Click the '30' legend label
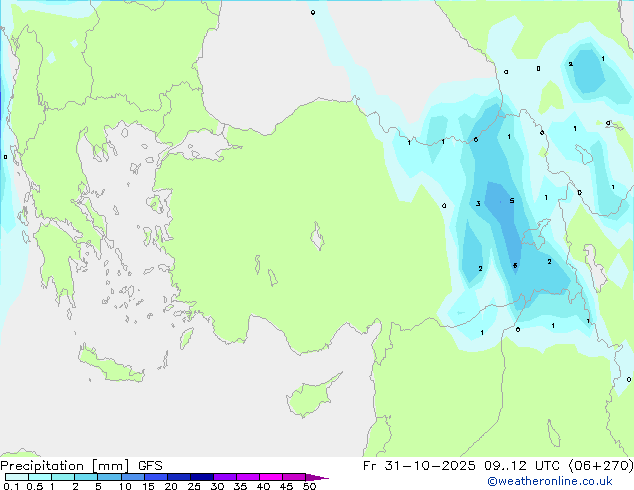Screen dimensions: 634x490 pos(217,486)
